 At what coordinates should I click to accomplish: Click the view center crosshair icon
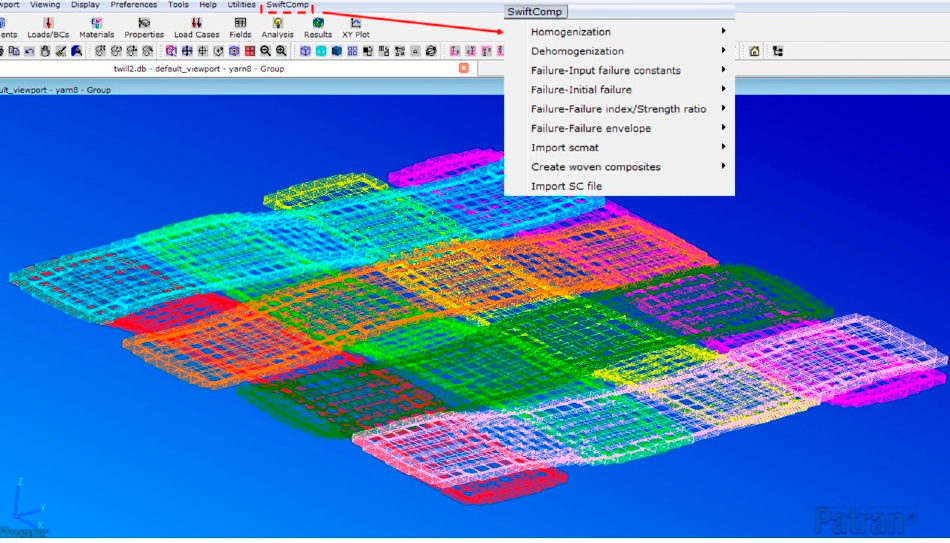coord(202,51)
